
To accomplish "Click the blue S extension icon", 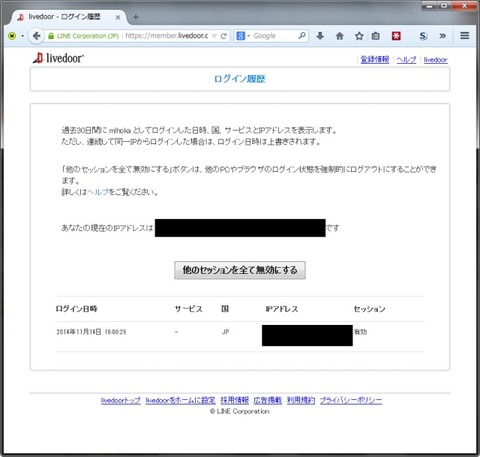I will [x=423, y=36].
